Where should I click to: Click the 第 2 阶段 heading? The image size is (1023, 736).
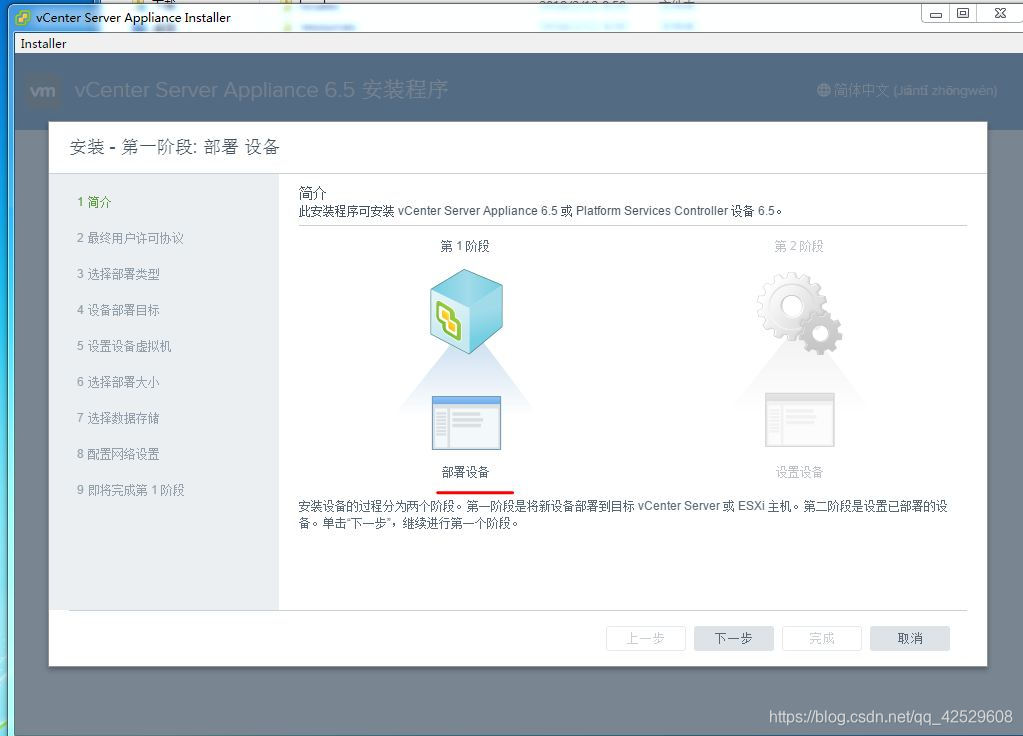coord(799,246)
